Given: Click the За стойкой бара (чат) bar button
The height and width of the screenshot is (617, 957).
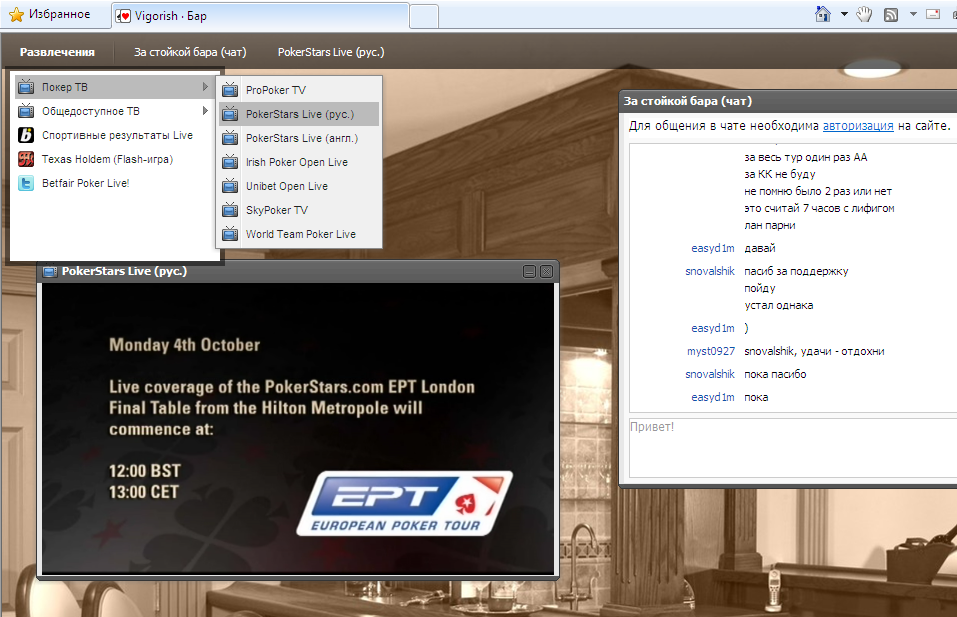Looking at the screenshot, I should coord(190,52).
